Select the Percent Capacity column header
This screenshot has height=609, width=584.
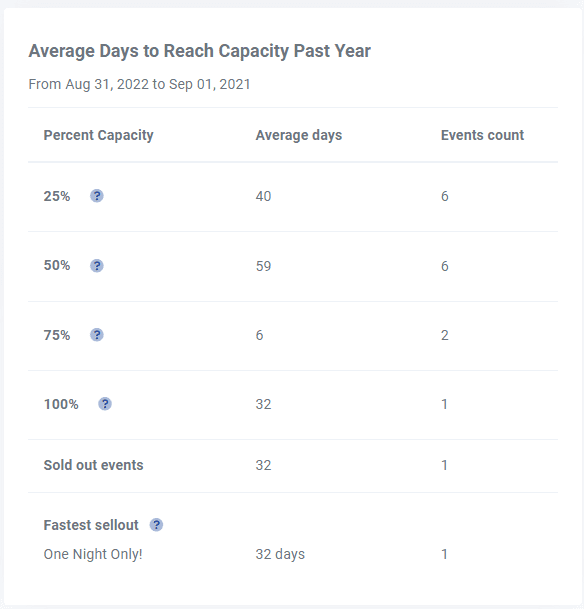click(x=98, y=135)
